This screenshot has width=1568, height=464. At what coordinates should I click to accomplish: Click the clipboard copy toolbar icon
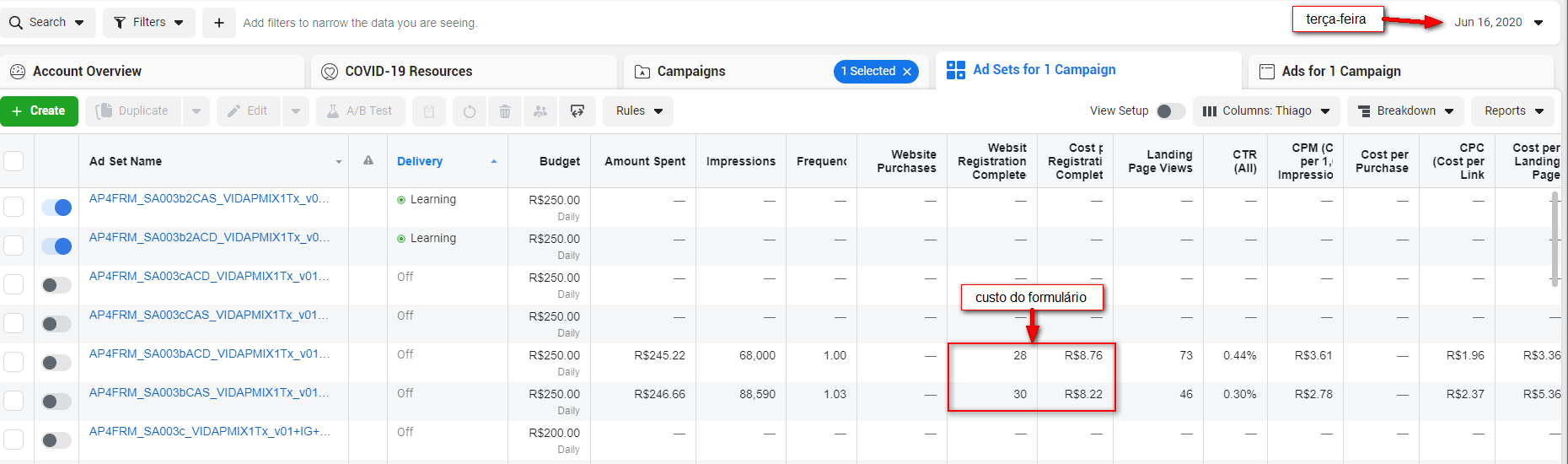(x=429, y=111)
